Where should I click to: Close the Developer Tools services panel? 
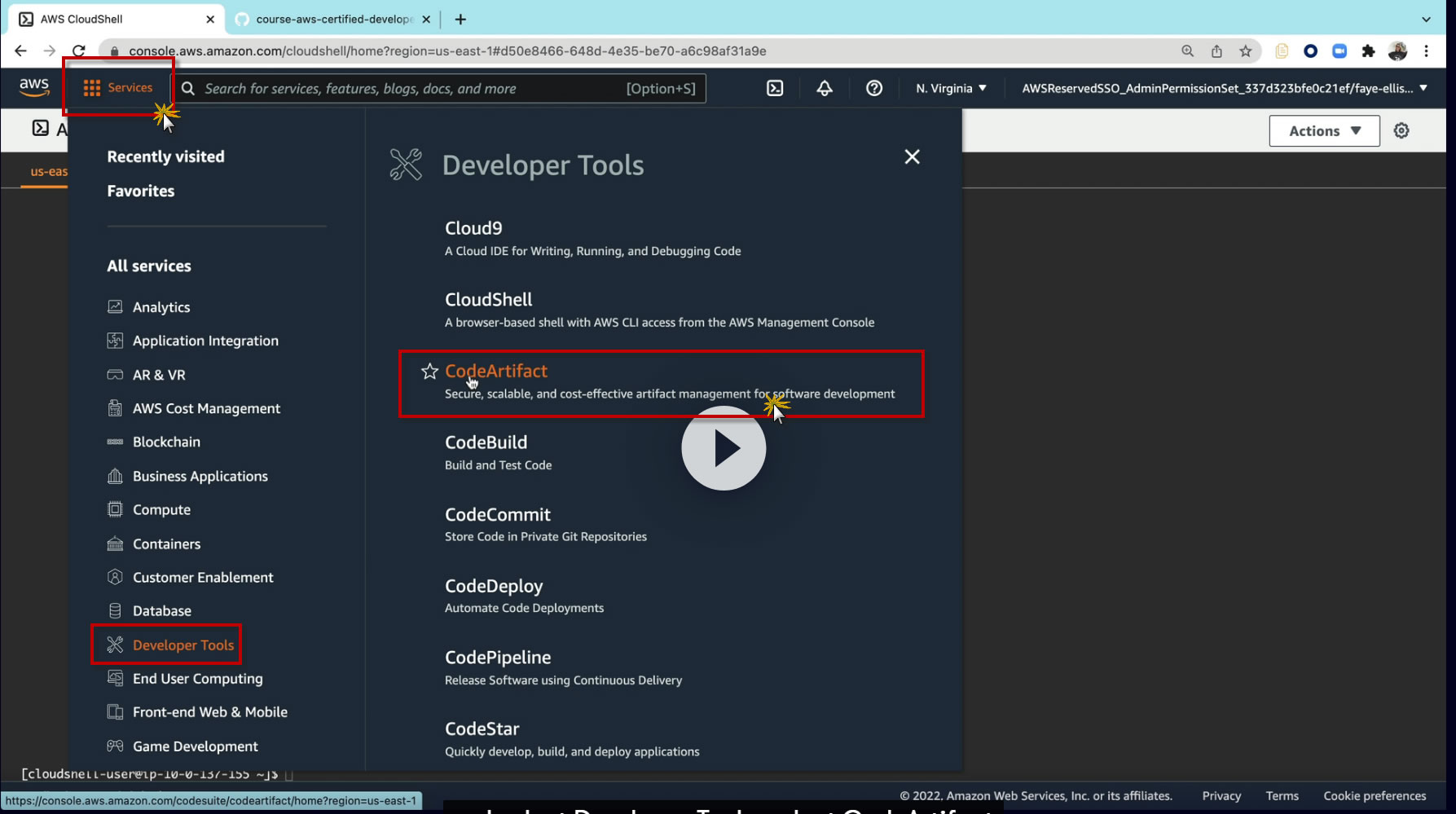tap(912, 156)
